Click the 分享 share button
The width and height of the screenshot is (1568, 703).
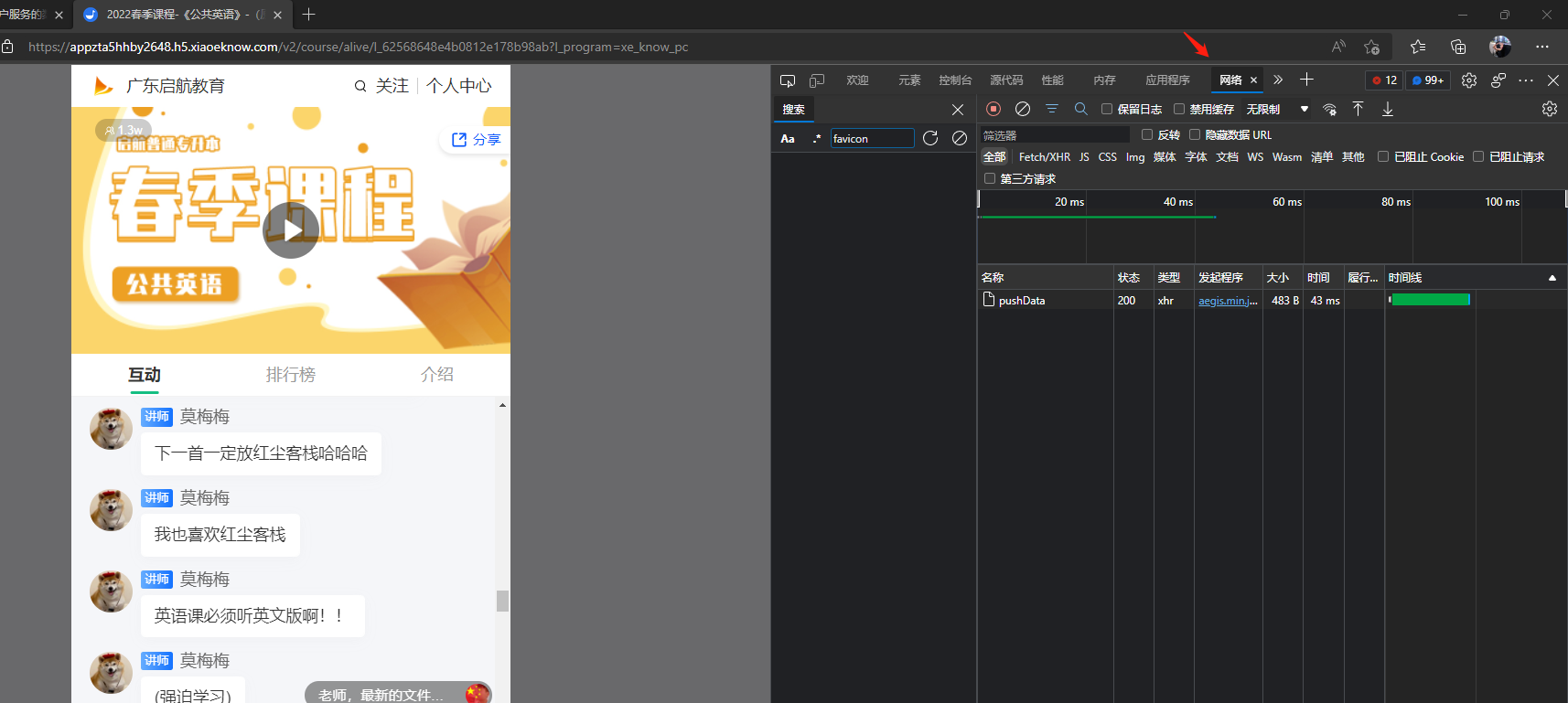[x=477, y=140]
